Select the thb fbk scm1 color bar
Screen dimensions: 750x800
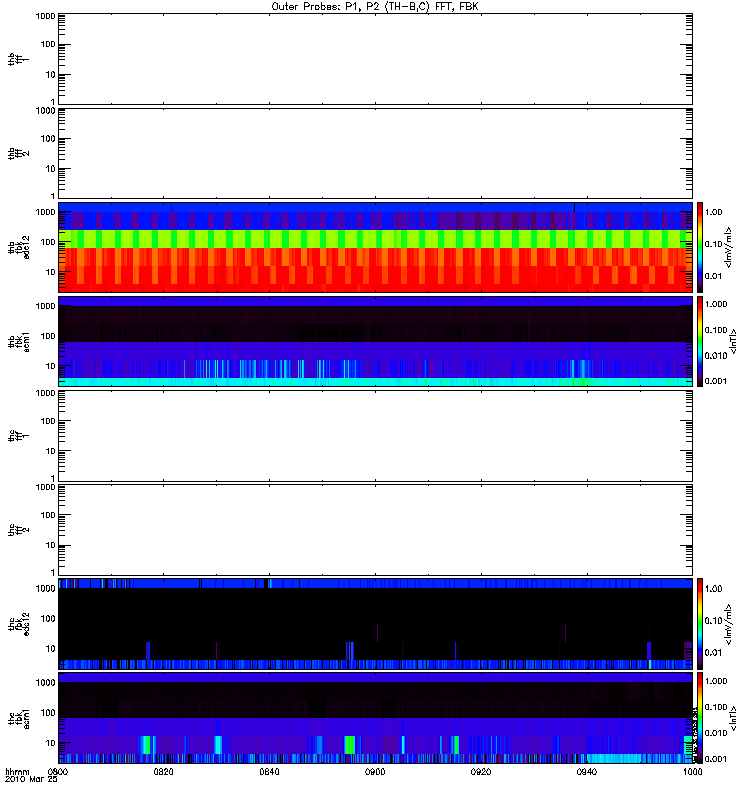pyautogui.click(x=700, y=341)
